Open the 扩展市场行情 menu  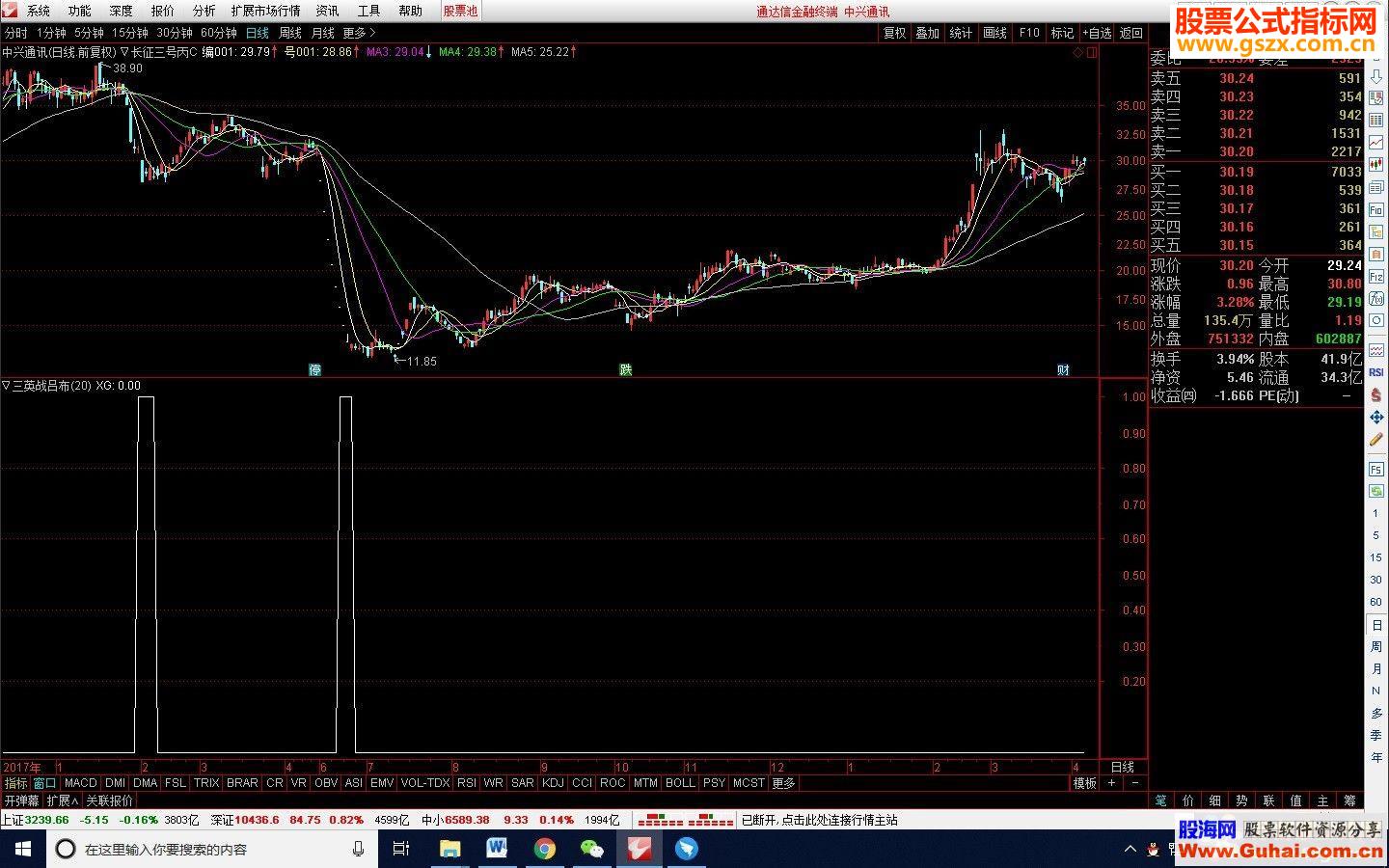pos(265,11)
